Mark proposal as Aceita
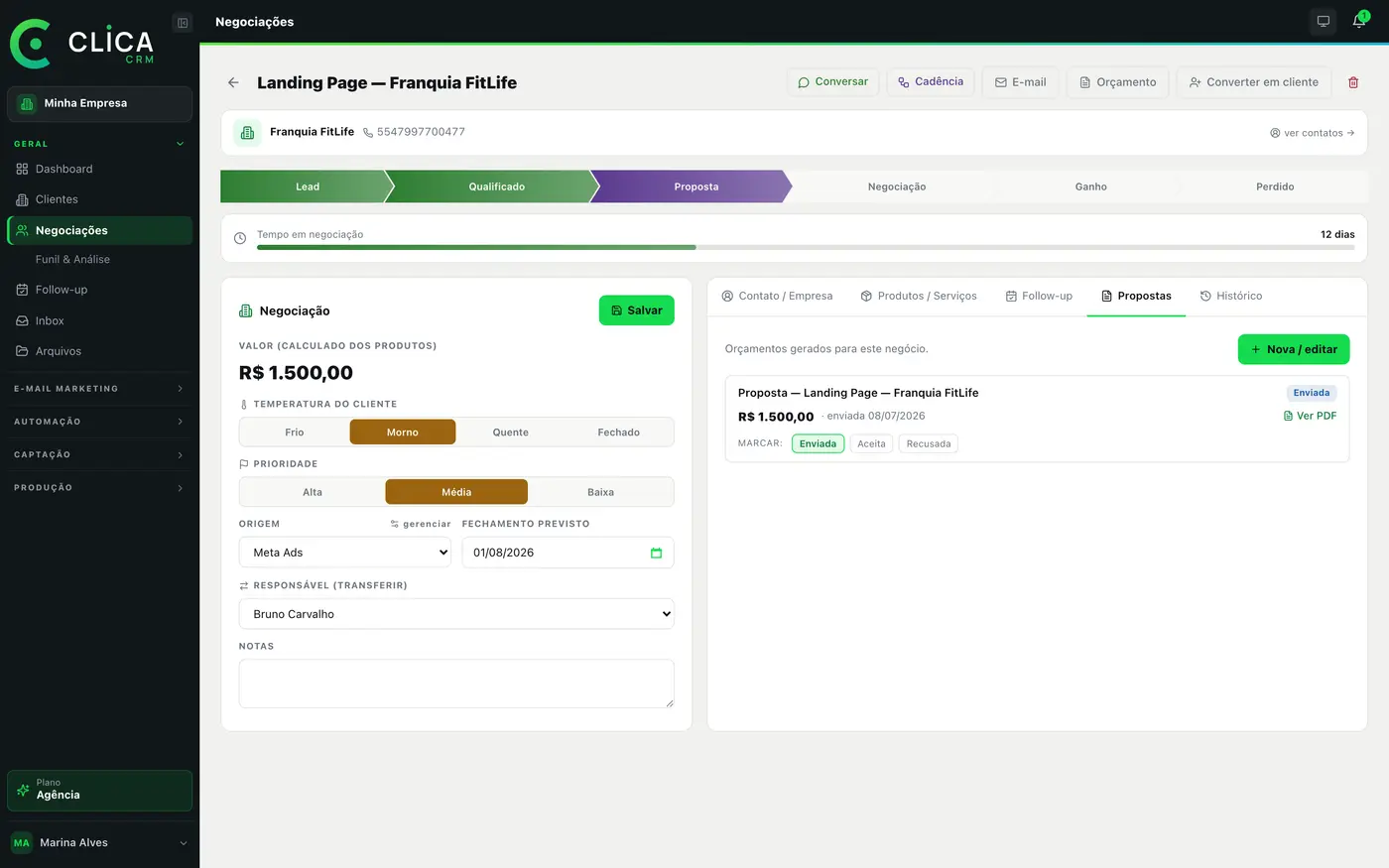The image size is (1389, 868). pyautogui.click(x=871, y=443)
